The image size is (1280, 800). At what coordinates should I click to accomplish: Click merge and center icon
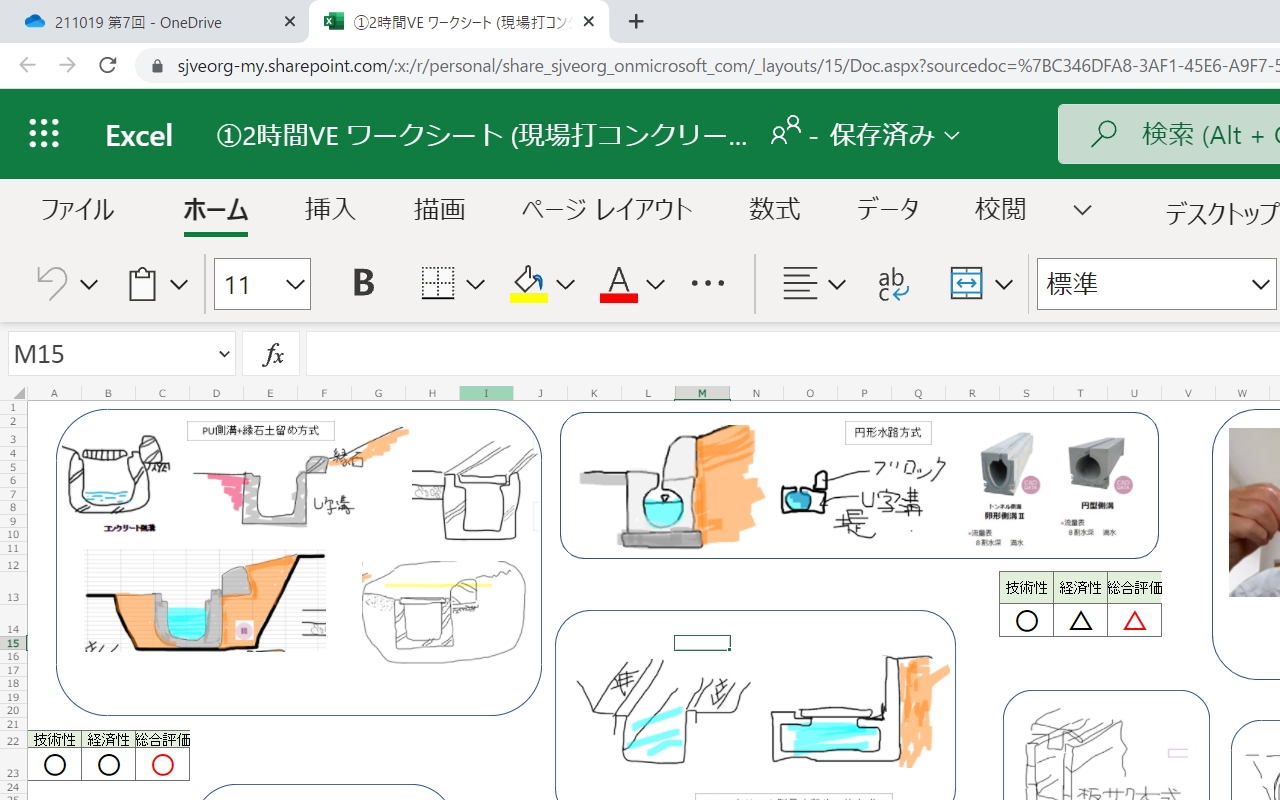(x=966, y=284)
